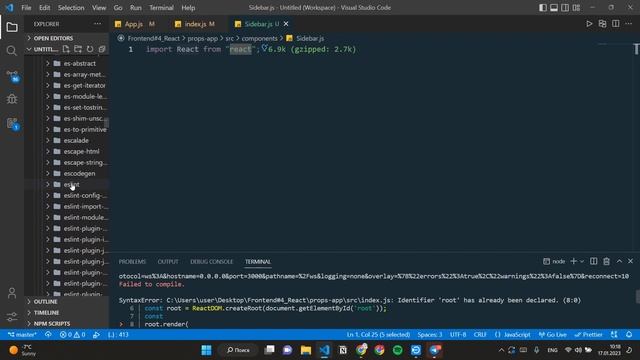The height and width of the screenshot is (360, 640).
Task: Open the Search view in activity bar
Action: 12,51
